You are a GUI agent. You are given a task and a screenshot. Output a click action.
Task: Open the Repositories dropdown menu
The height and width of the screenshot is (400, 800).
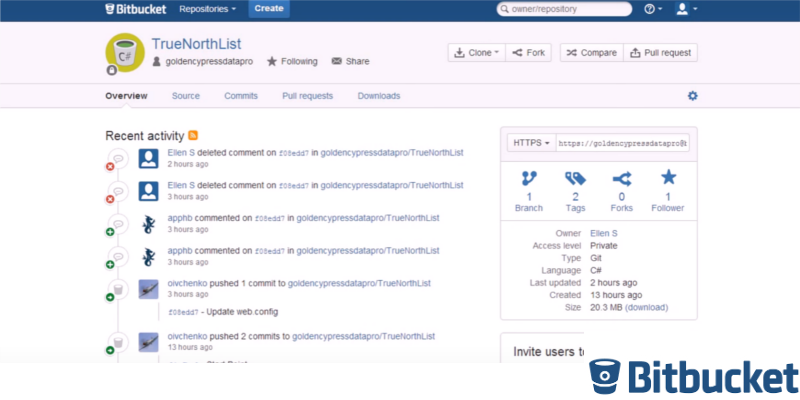pyautogui.click(x=207, y=9)
